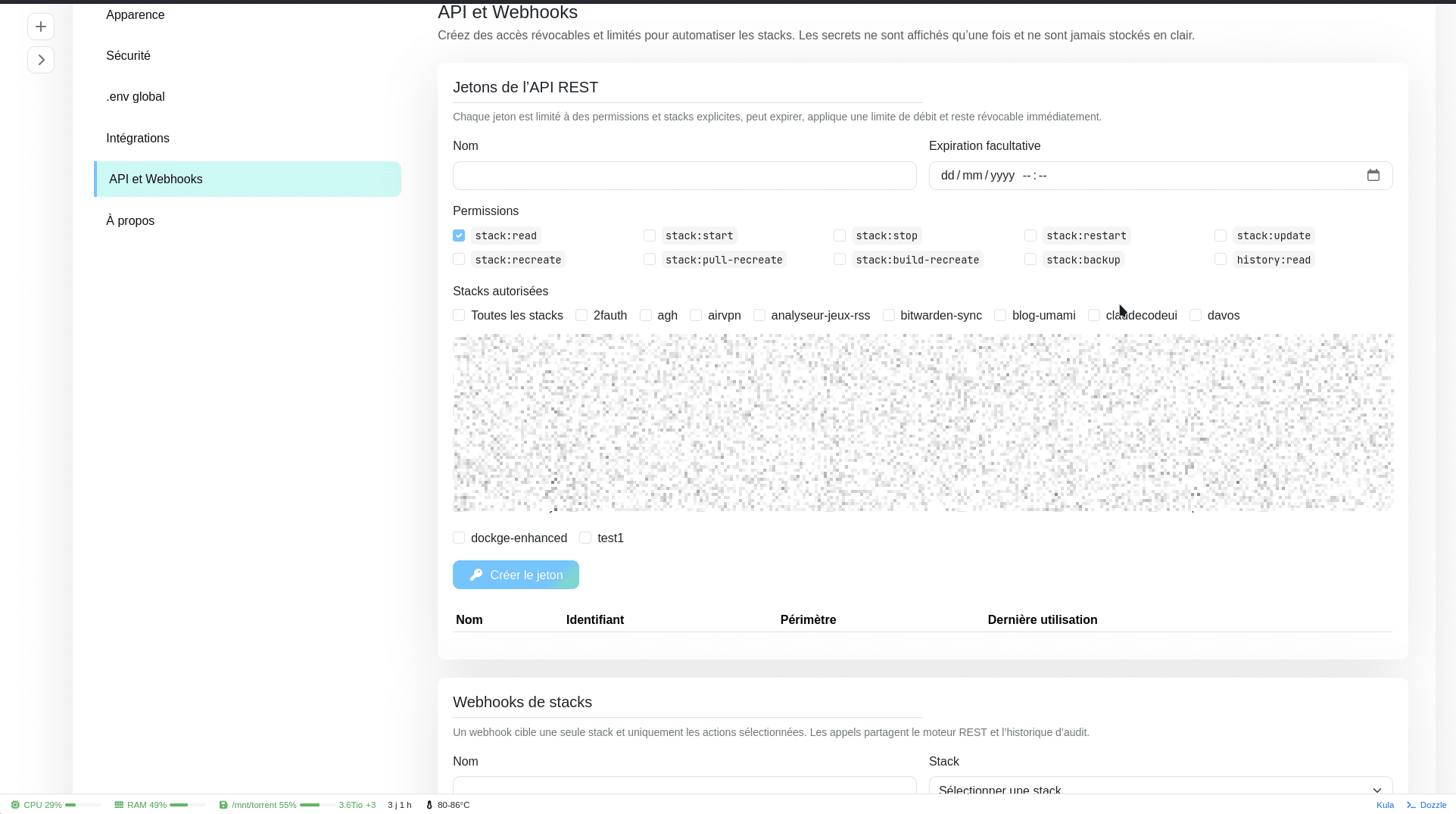Focus the API token Nom field
The height and width of the screenshot is (814, 1456).
click(684, 176)
